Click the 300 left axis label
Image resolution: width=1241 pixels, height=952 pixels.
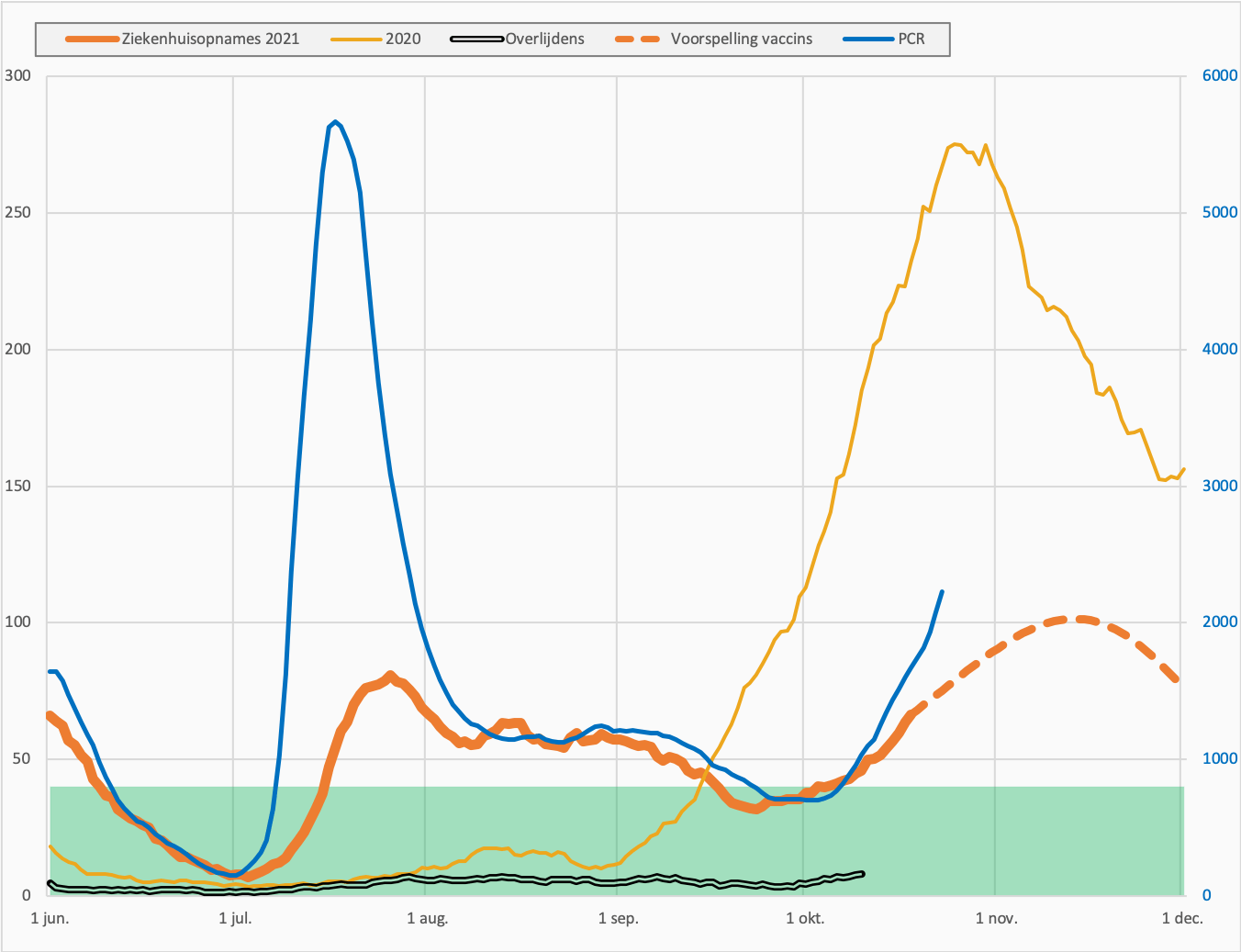point(17,75)
